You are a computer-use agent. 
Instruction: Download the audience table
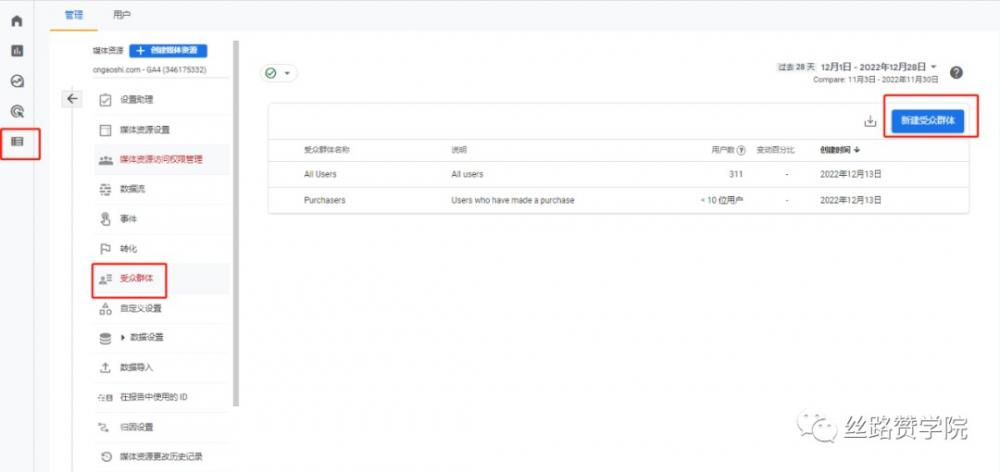870,121
